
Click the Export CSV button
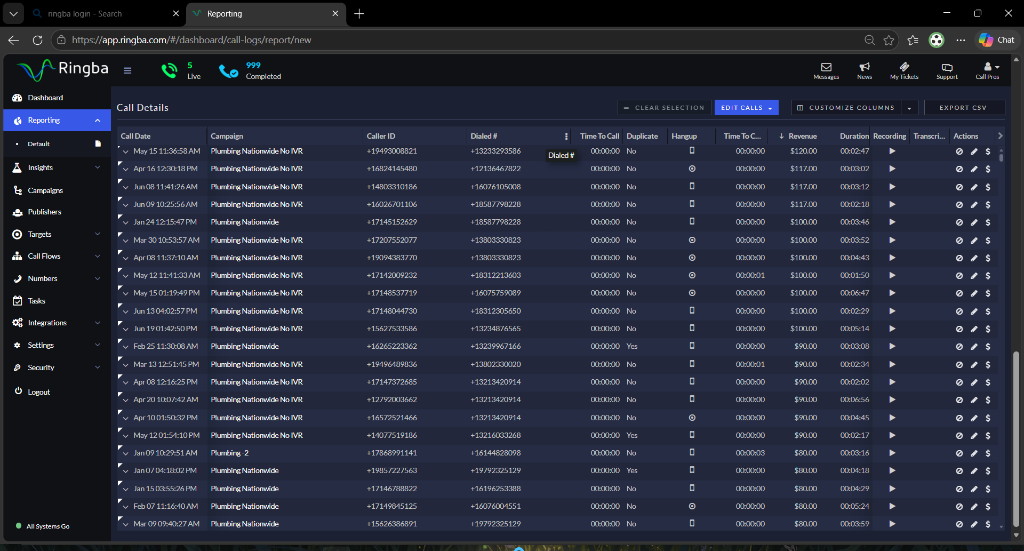click(x=963, y=108)
